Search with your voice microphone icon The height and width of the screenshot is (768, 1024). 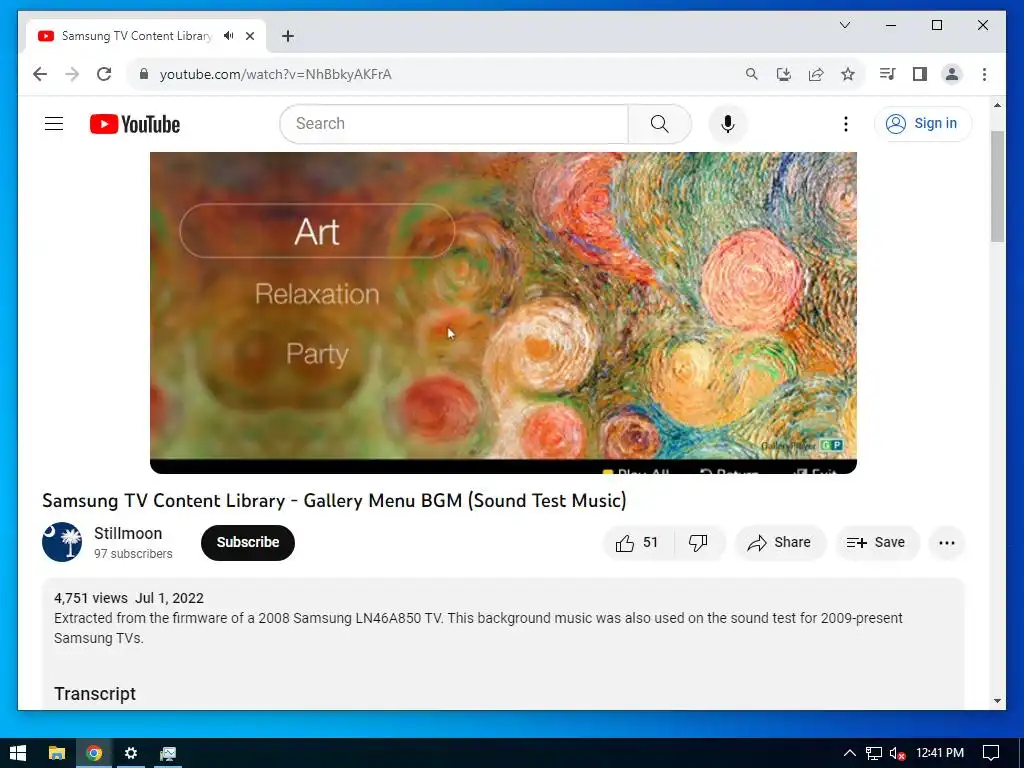728,123
